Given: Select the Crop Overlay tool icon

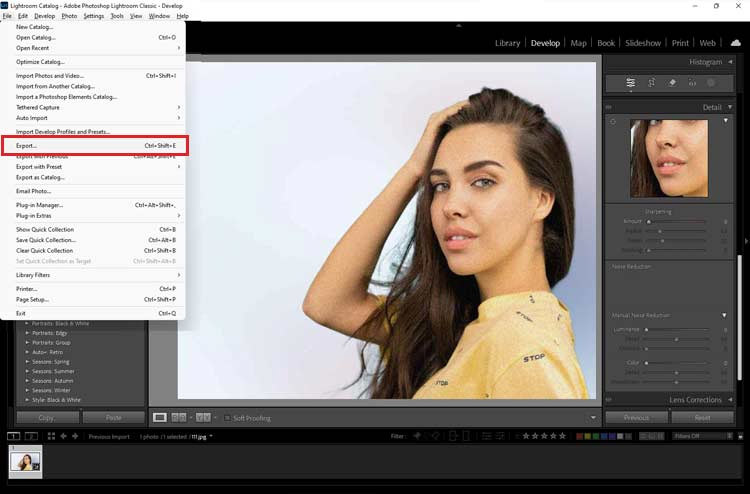Looking at the screenshot, I should 651,83.
